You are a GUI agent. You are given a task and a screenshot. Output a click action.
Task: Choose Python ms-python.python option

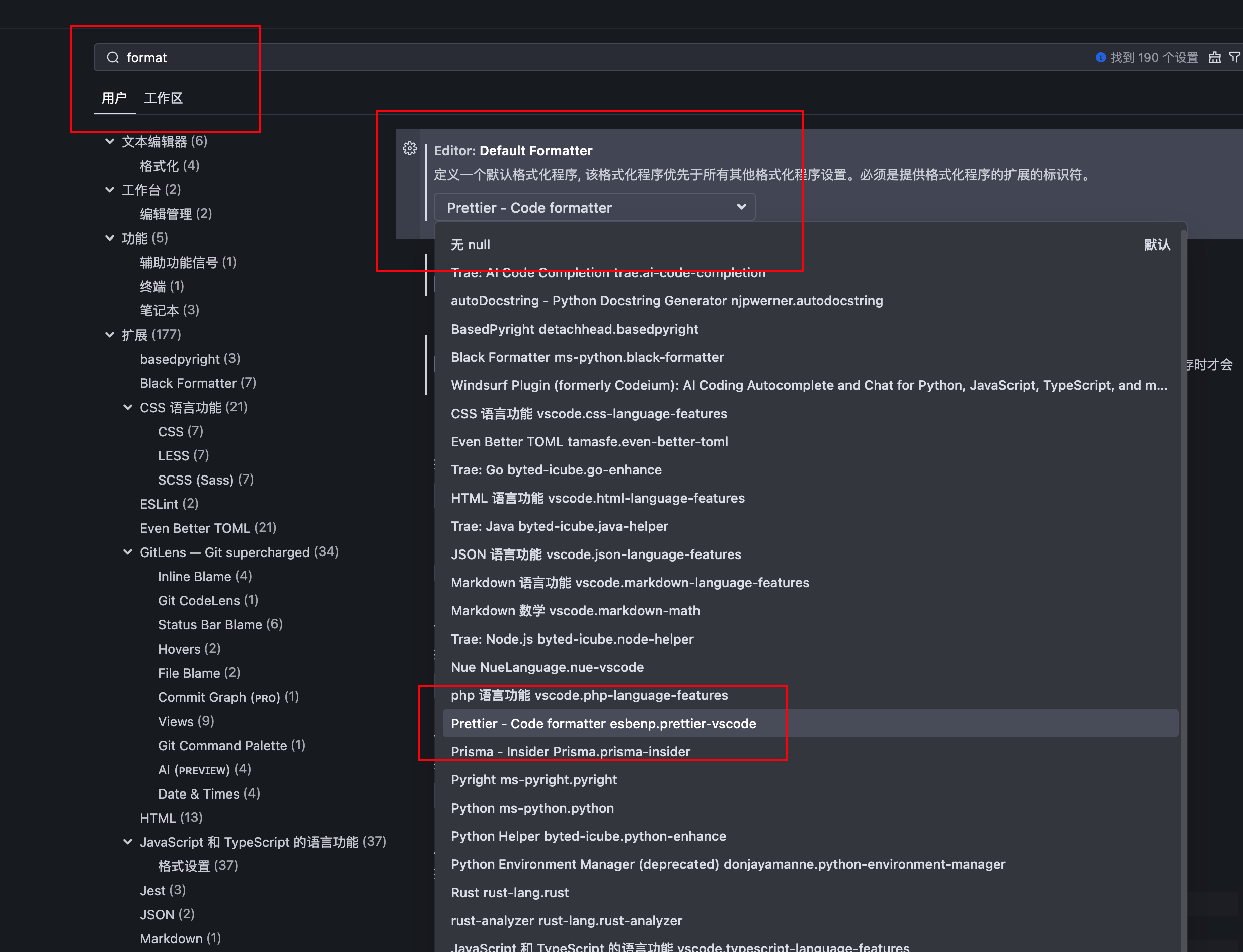coord(811,808)
